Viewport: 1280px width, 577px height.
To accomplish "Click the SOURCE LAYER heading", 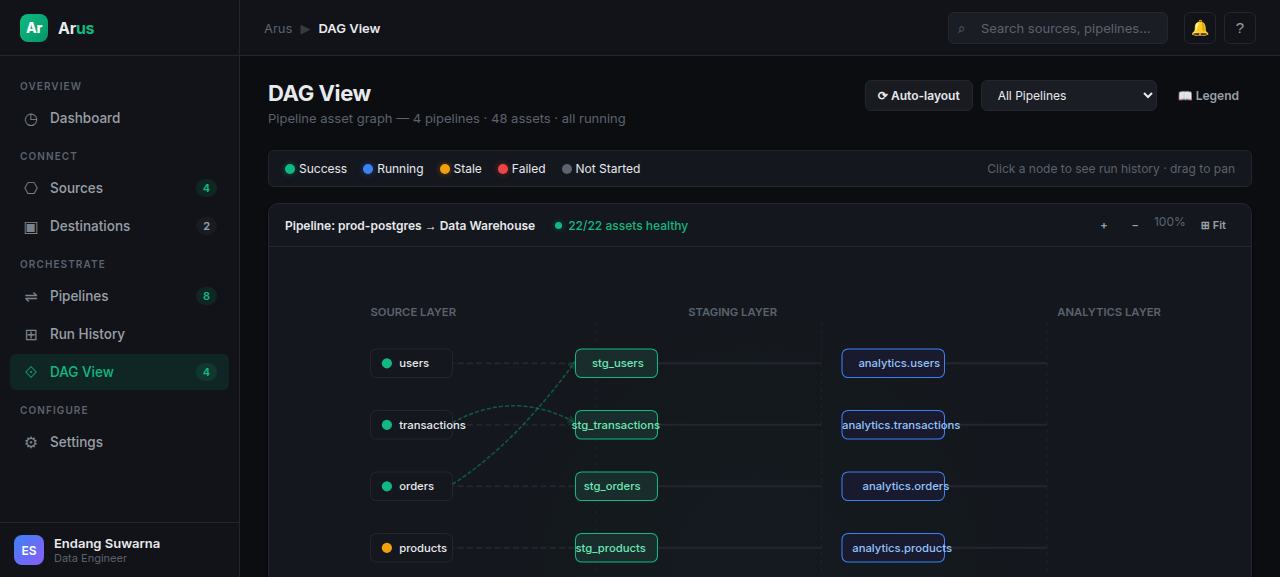I will click(x=413, y=312).
